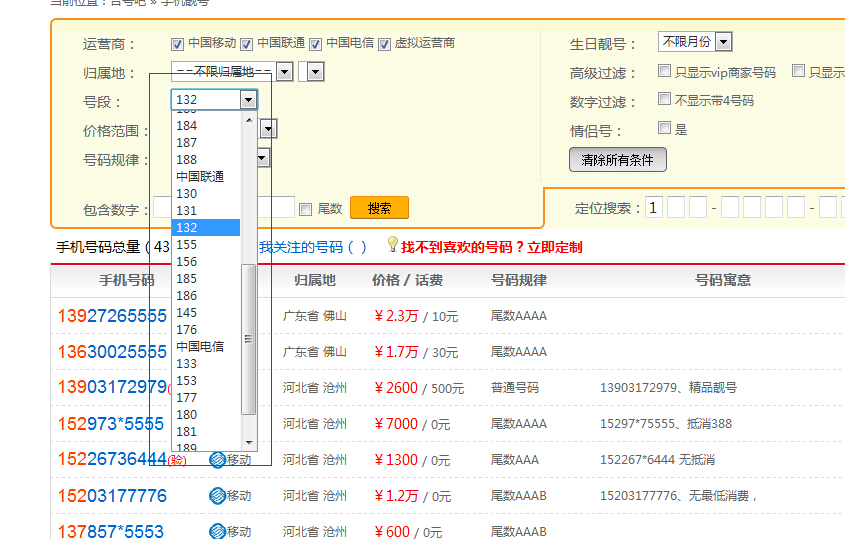Open the 不限月份 birthday dropdown

pyautogui.click(x=695, y=42)
